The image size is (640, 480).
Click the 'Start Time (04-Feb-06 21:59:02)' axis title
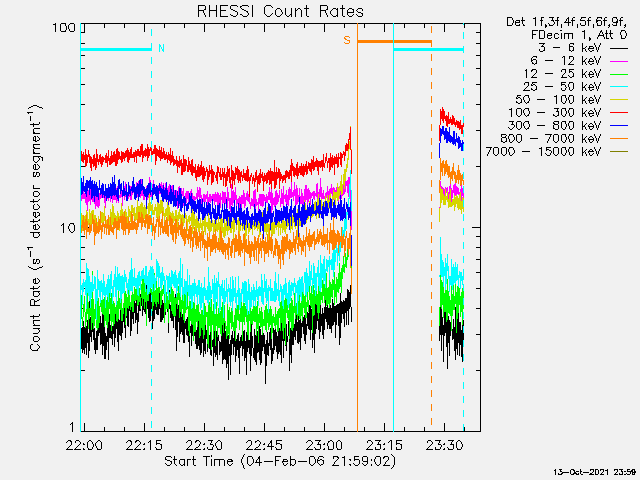pos(280,462)
